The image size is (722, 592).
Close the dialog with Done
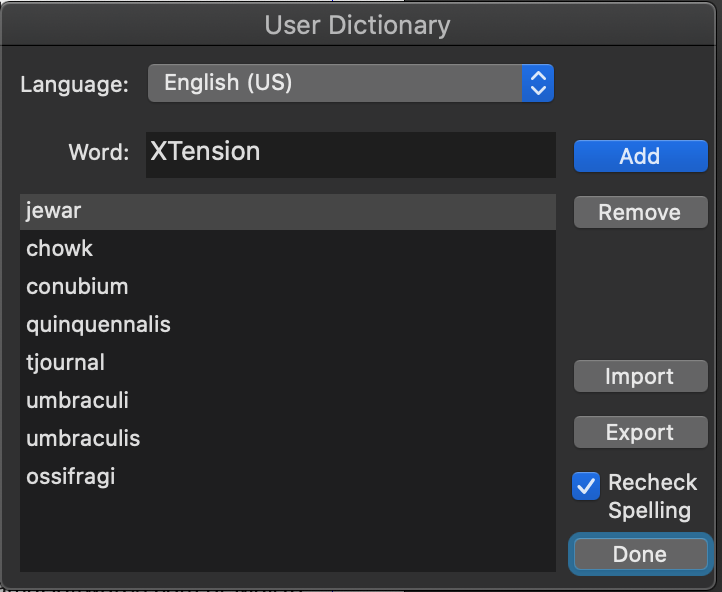[x=640, y=554]
